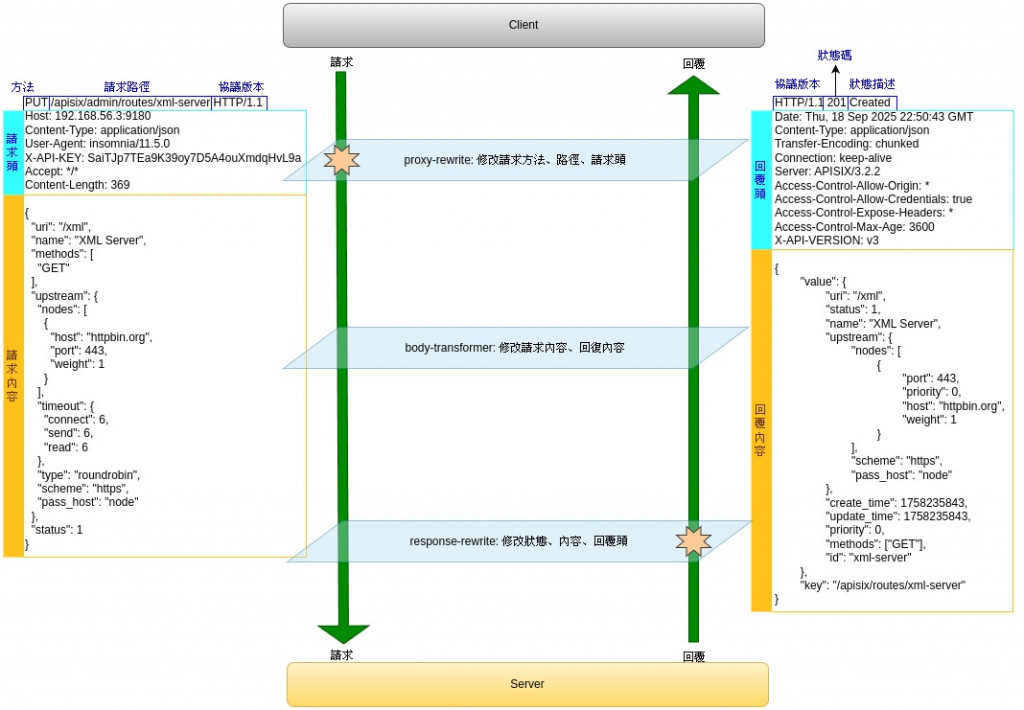Screen dimensions: 1024x710
Task: Click the 狀態描述 label
Action: coord(872,84)
